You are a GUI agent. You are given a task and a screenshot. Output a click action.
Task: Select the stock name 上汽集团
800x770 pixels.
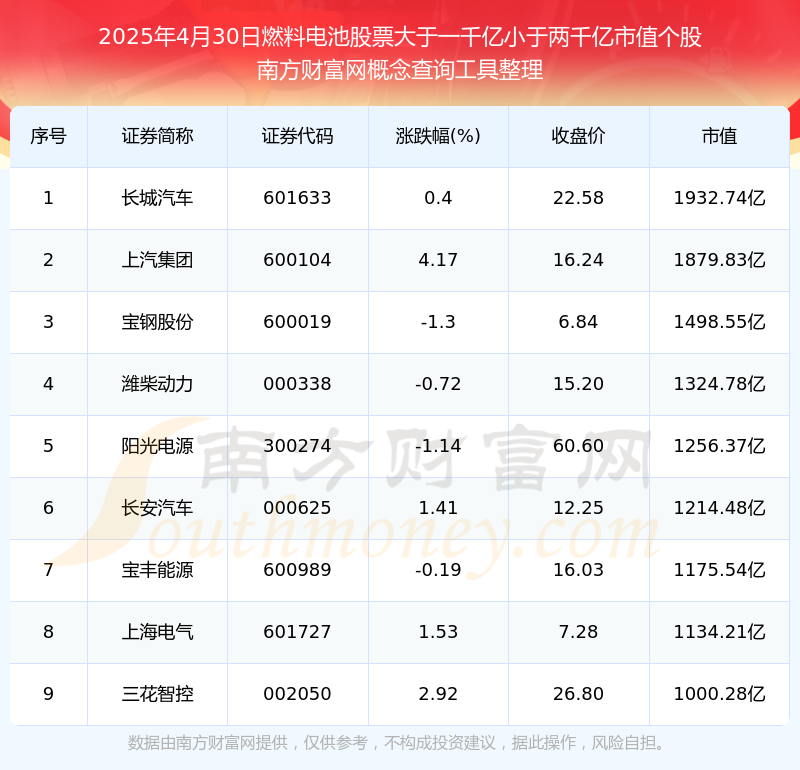[x=157, y=260]
